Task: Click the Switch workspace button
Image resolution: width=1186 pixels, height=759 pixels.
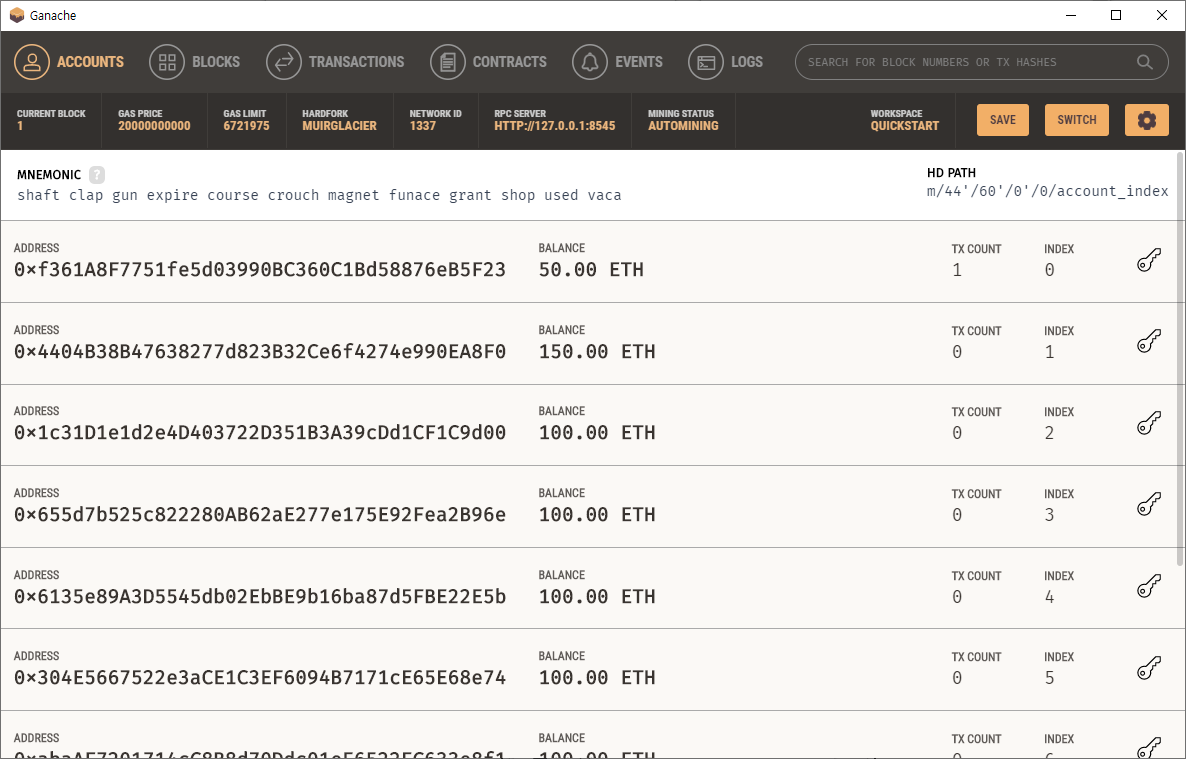Action: (x=1077, y=120)
